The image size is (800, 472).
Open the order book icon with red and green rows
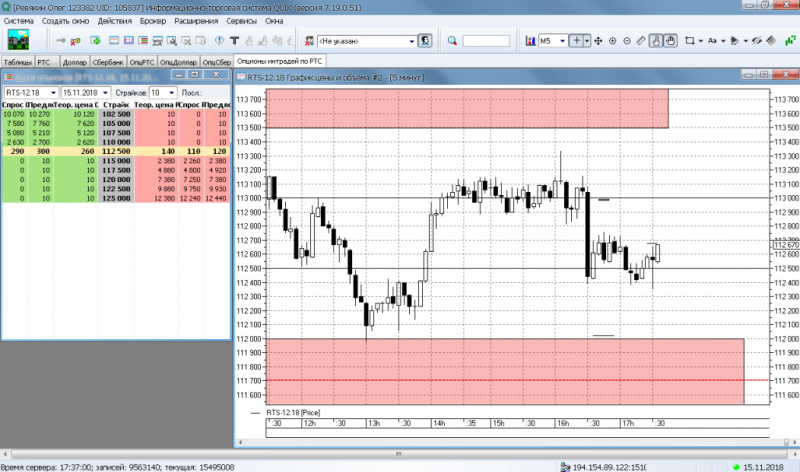[143, 41]
